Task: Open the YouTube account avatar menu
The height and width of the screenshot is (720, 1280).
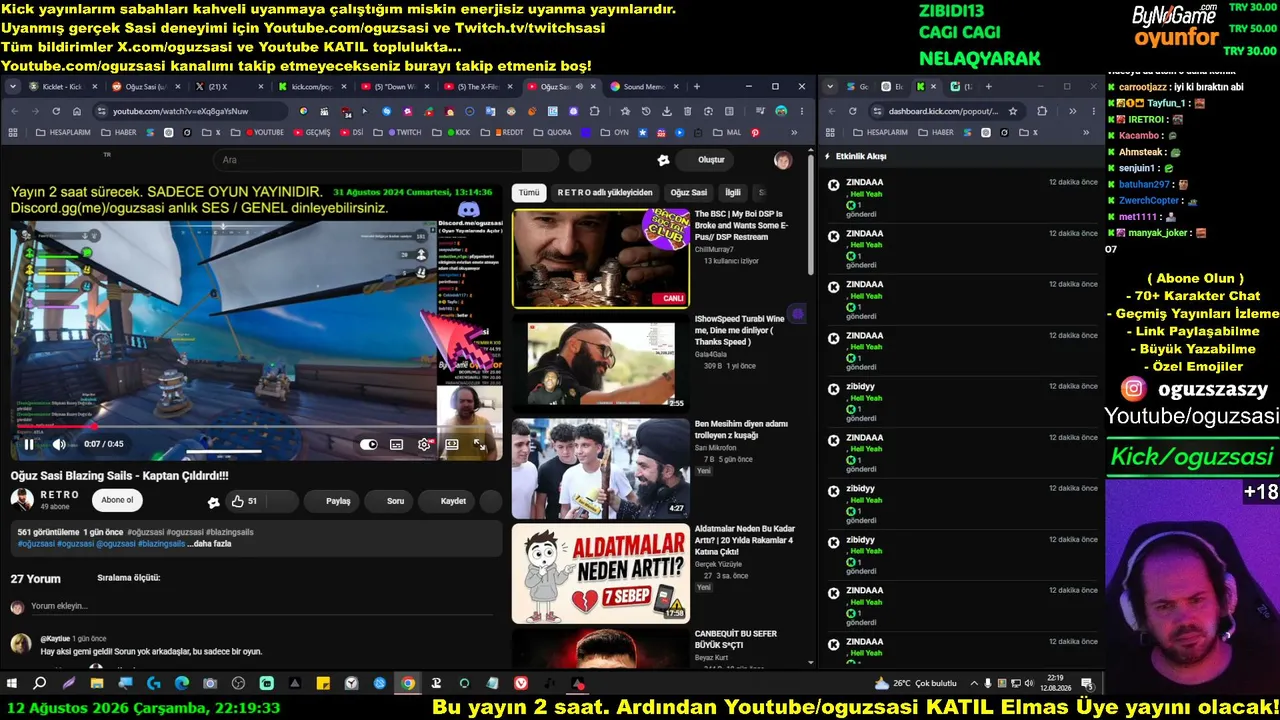Action: [x=783, y=160]
